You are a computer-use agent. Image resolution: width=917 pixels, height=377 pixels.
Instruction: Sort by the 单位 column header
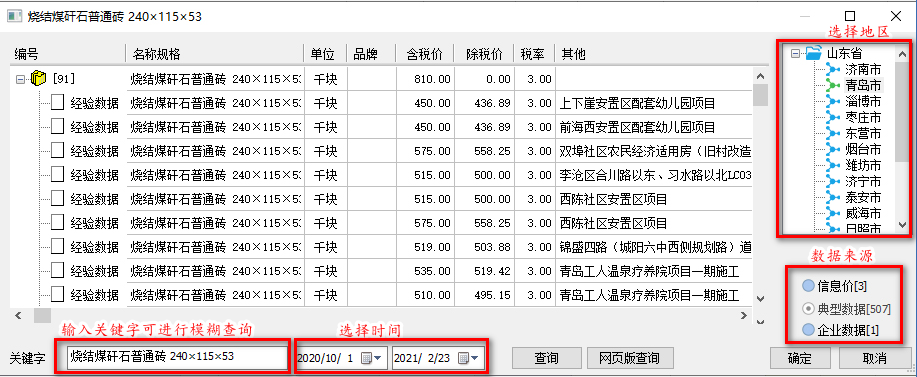click(325, 54)
